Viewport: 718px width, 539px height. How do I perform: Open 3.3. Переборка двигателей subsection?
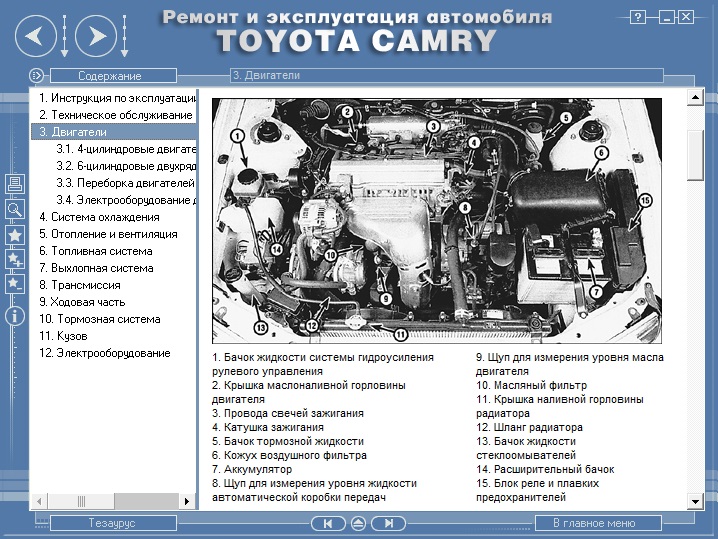125,183
